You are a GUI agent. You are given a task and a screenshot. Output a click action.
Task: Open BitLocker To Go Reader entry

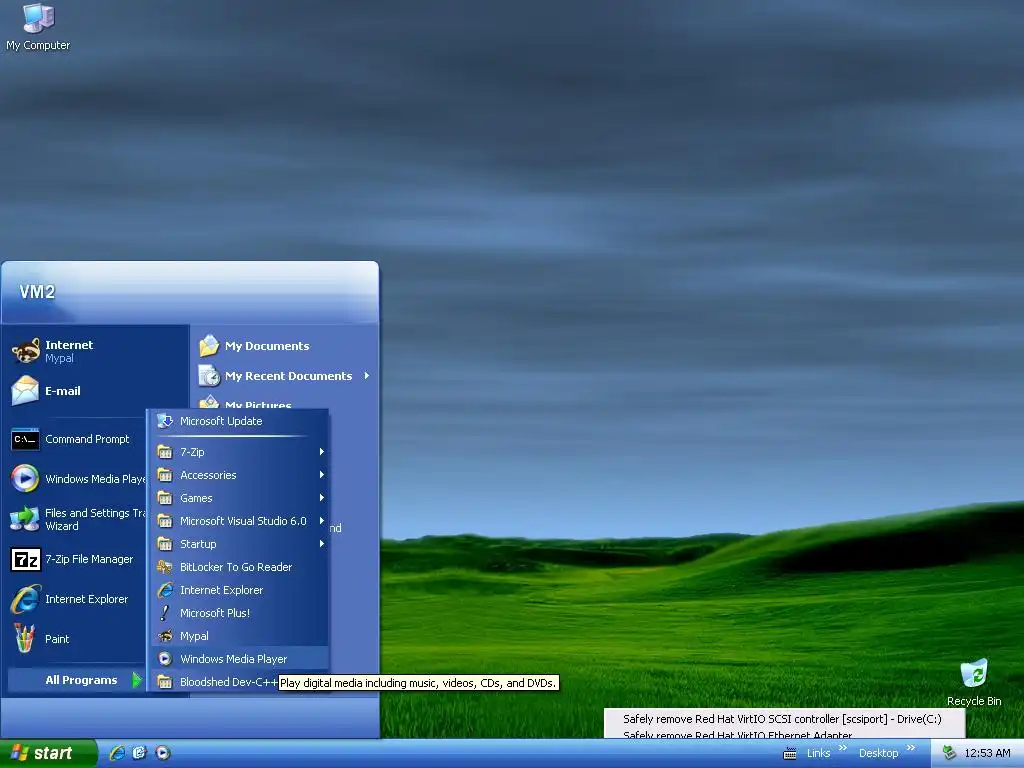240,567
